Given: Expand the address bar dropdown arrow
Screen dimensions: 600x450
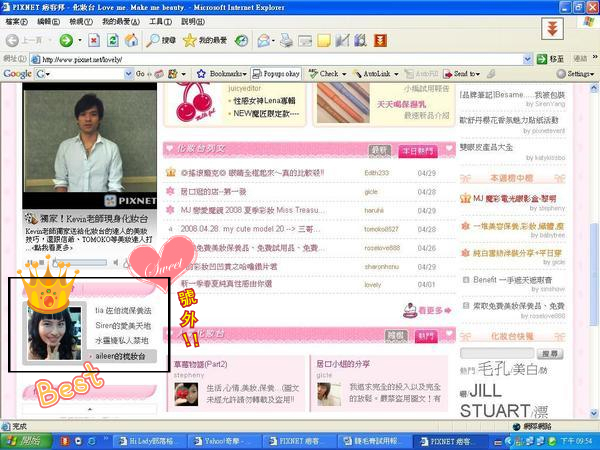Looking at the screenshot, I should pos(527,59).
